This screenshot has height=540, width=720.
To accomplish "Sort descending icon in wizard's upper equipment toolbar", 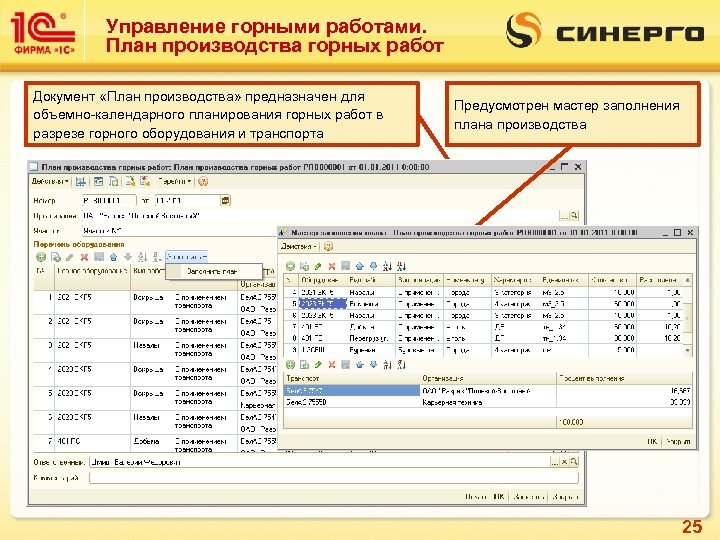I will pos(402,266).
